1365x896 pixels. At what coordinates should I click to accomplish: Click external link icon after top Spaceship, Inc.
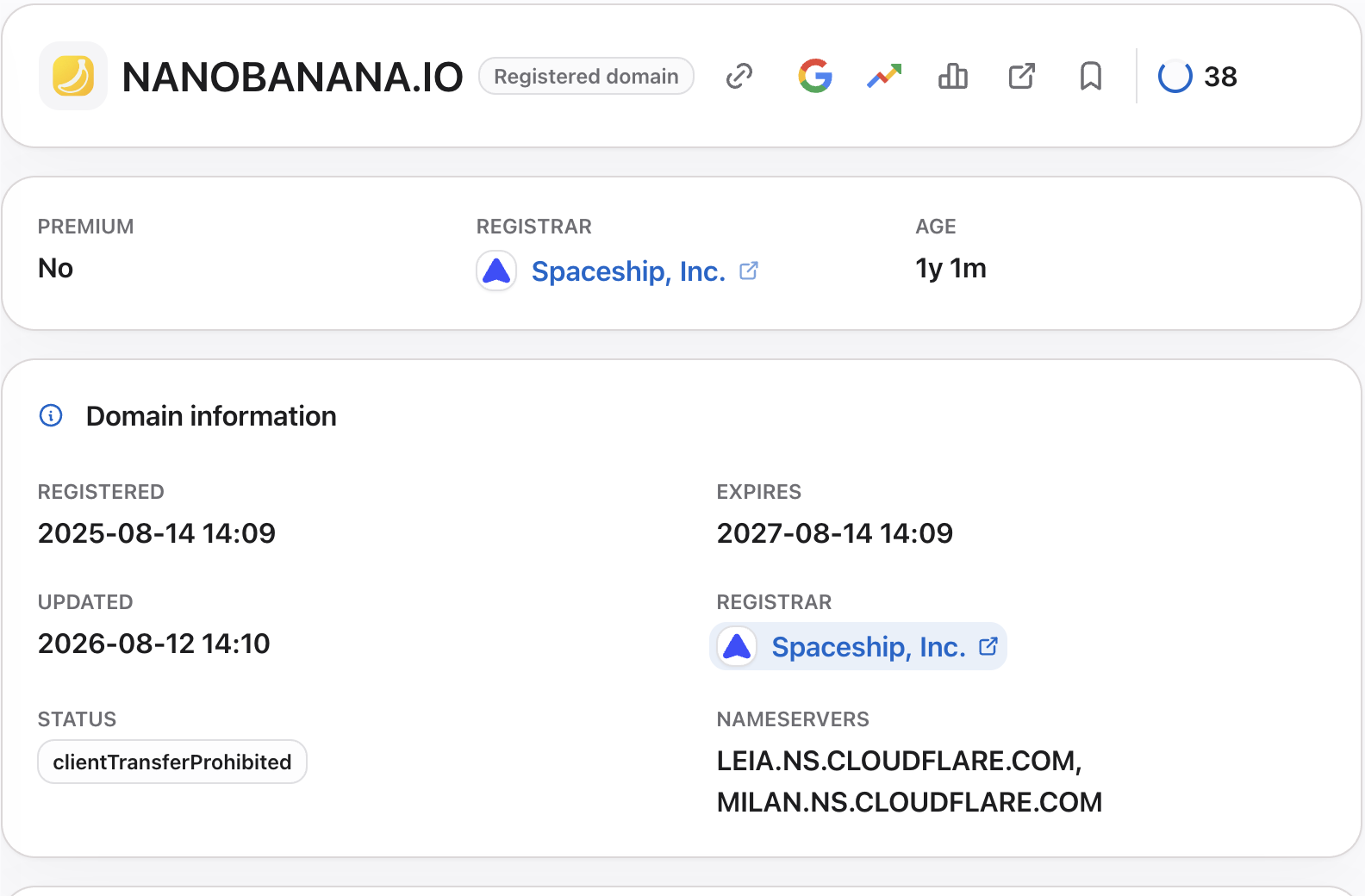[749, 271]
